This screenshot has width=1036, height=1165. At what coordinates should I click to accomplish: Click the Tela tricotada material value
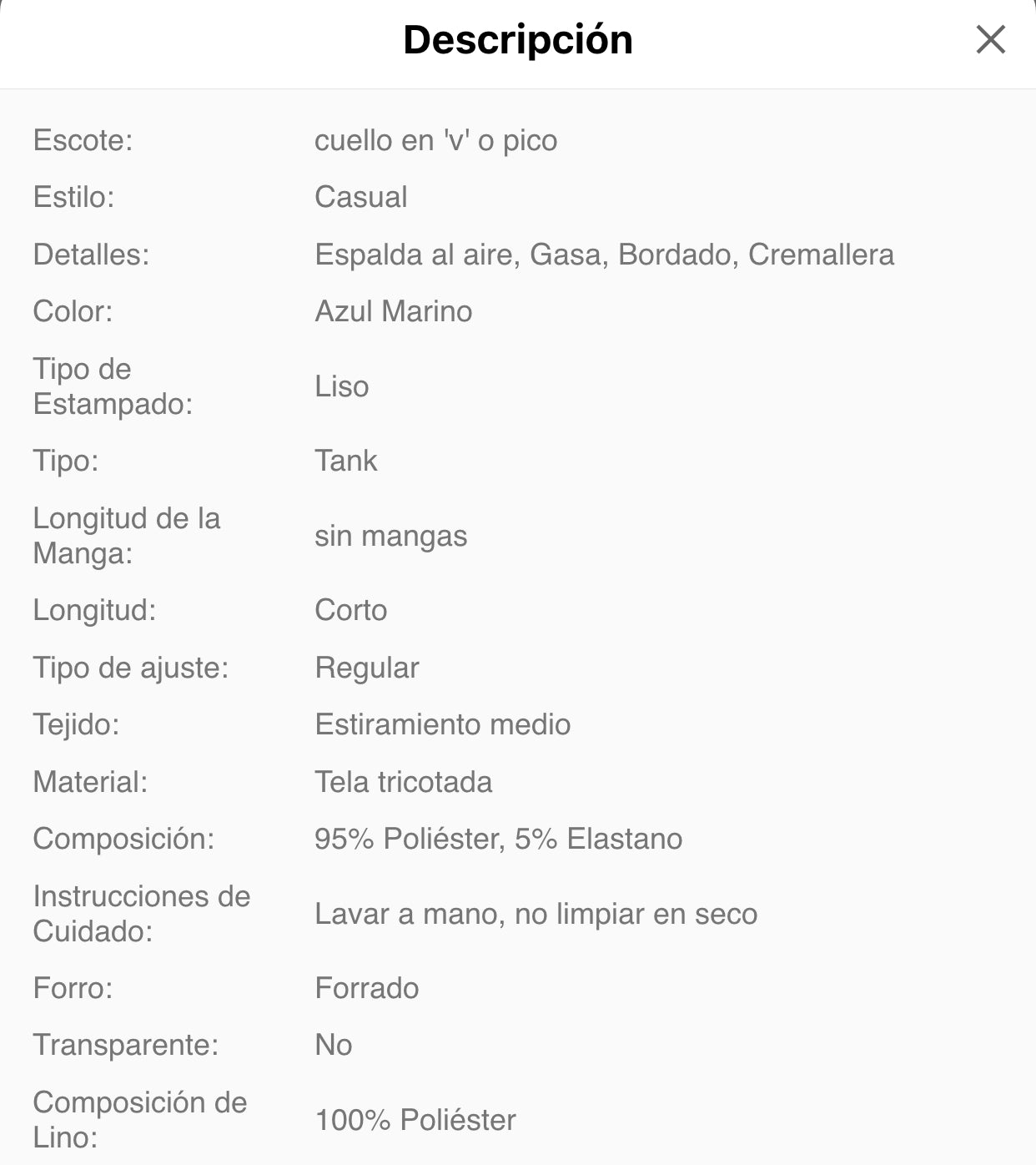click(x=403, y=782)
